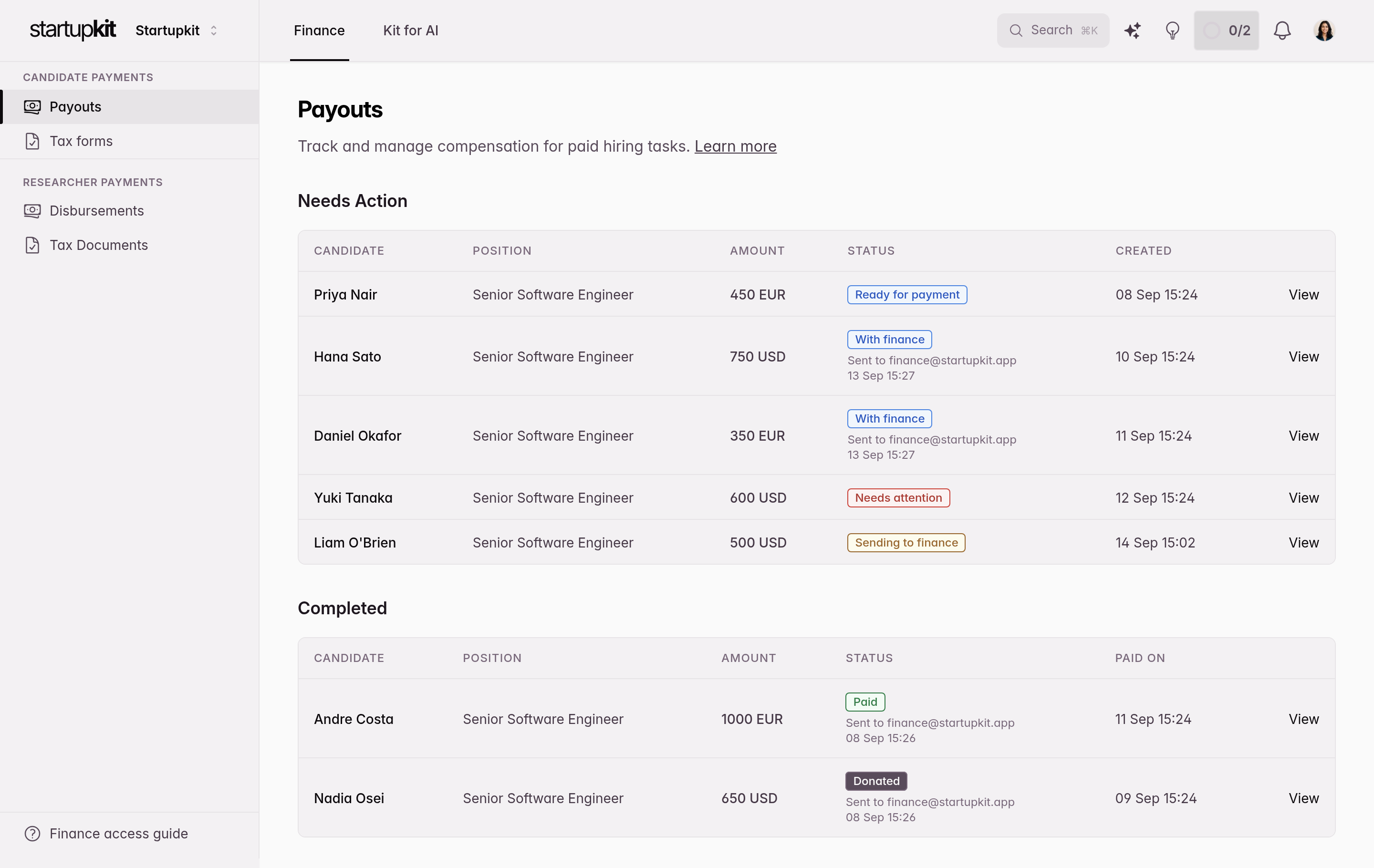
Task: Click the search magnifier icon
Action: pos(1016,30)
